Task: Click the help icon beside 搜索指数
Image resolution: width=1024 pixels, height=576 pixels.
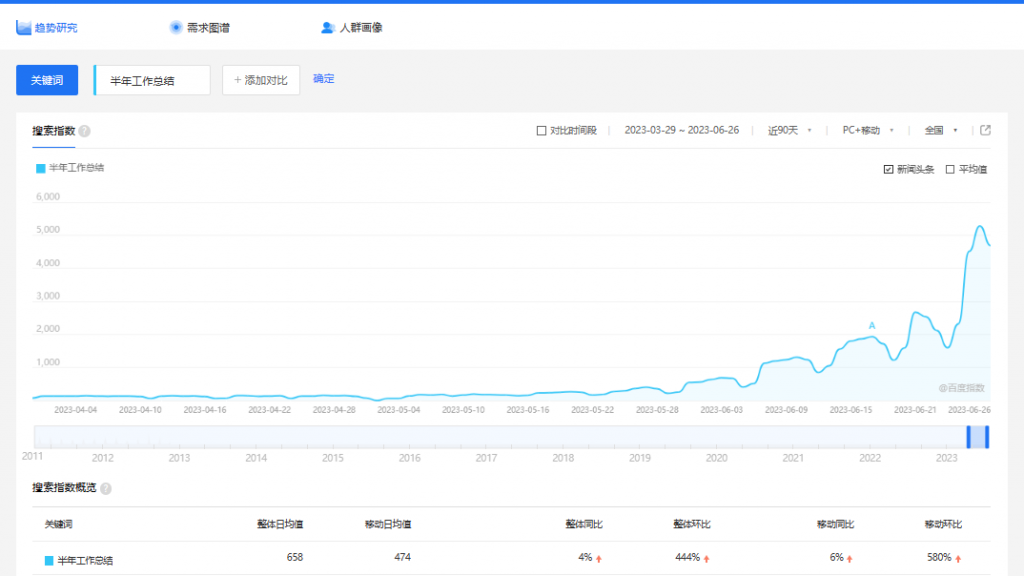Action: (x=85, y=131)
